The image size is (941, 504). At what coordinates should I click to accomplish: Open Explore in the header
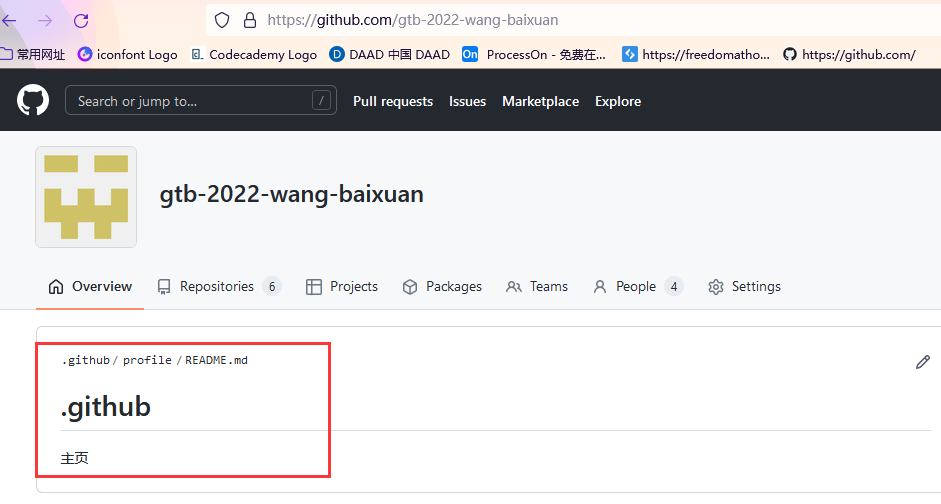(618, 101)
